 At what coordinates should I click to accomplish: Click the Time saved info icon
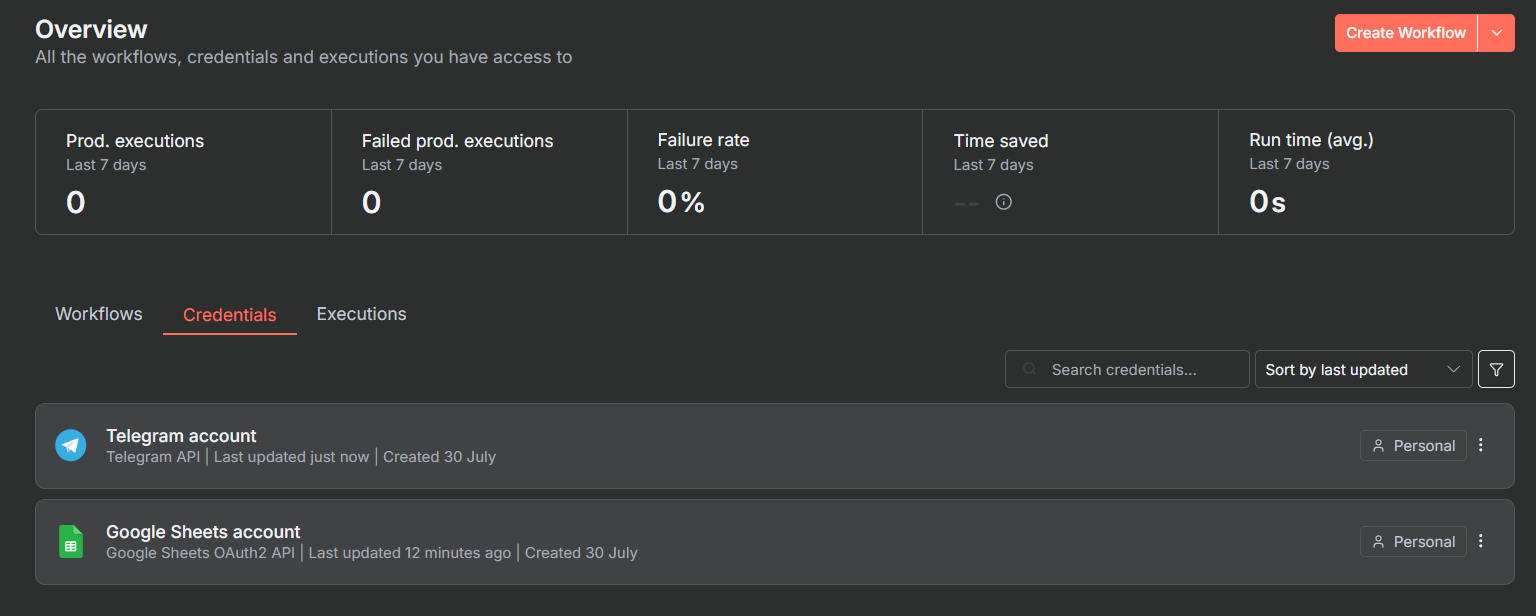pos(1004,202)
